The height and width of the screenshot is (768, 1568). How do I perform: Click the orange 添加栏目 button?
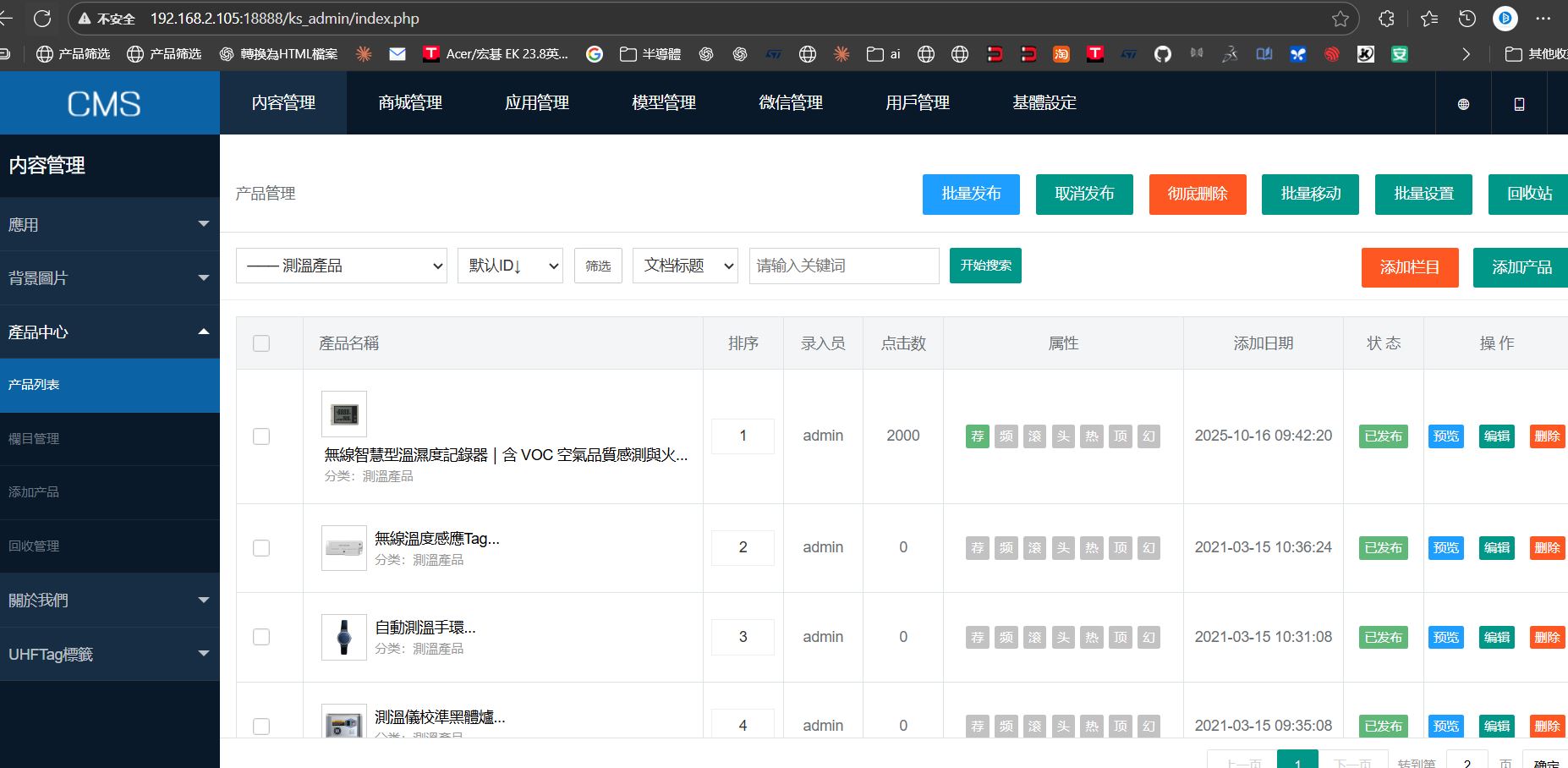tap(1409, 267)
